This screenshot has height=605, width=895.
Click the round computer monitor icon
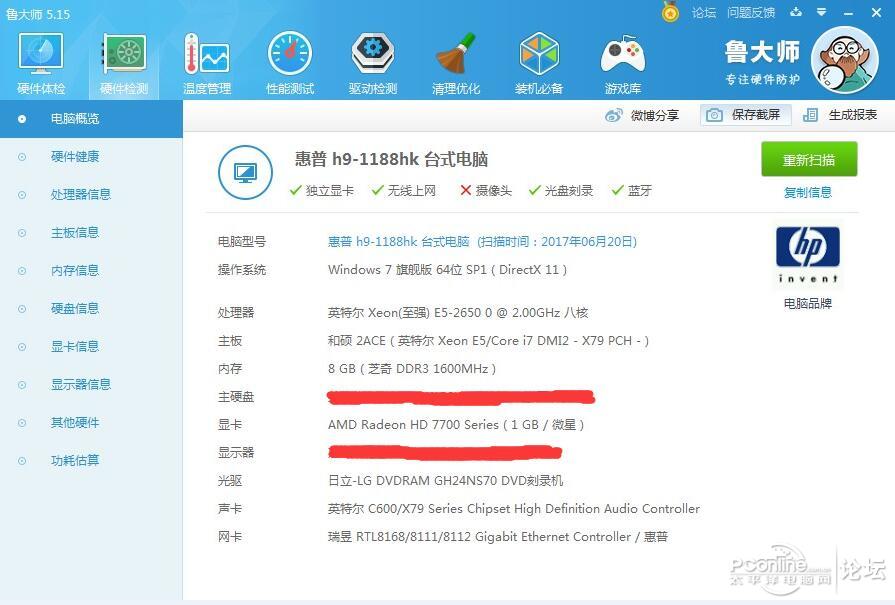click(245, 172)
